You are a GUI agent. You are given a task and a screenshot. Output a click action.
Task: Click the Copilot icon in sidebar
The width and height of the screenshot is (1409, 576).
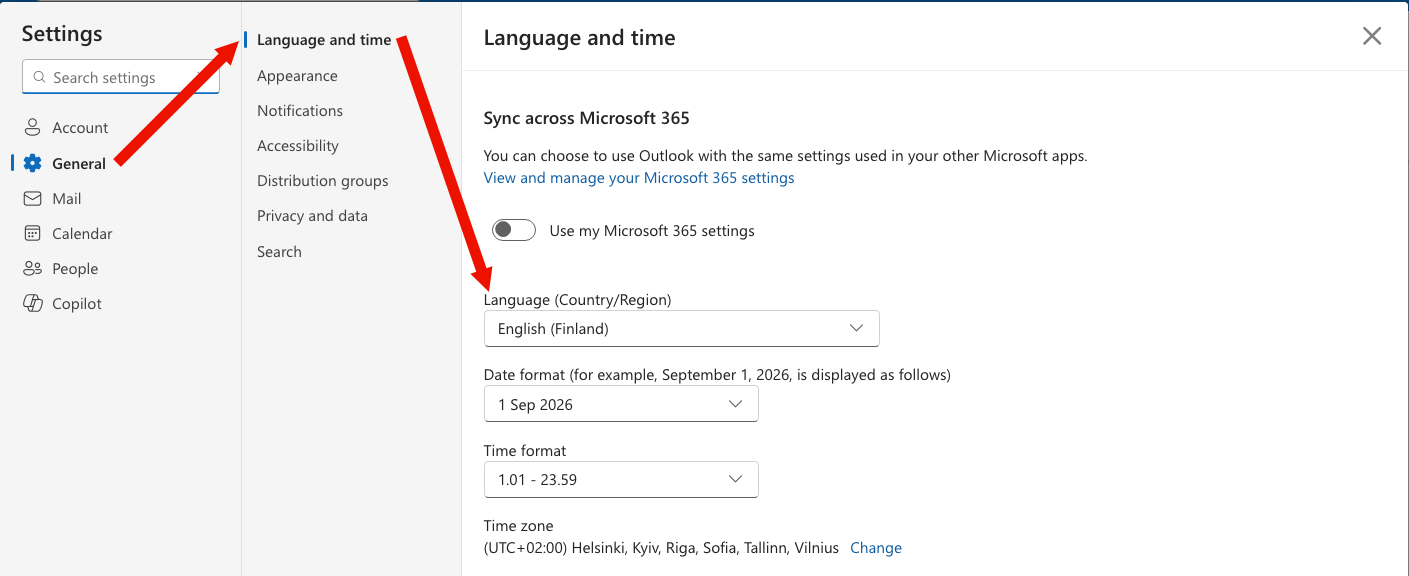(33, 303)
